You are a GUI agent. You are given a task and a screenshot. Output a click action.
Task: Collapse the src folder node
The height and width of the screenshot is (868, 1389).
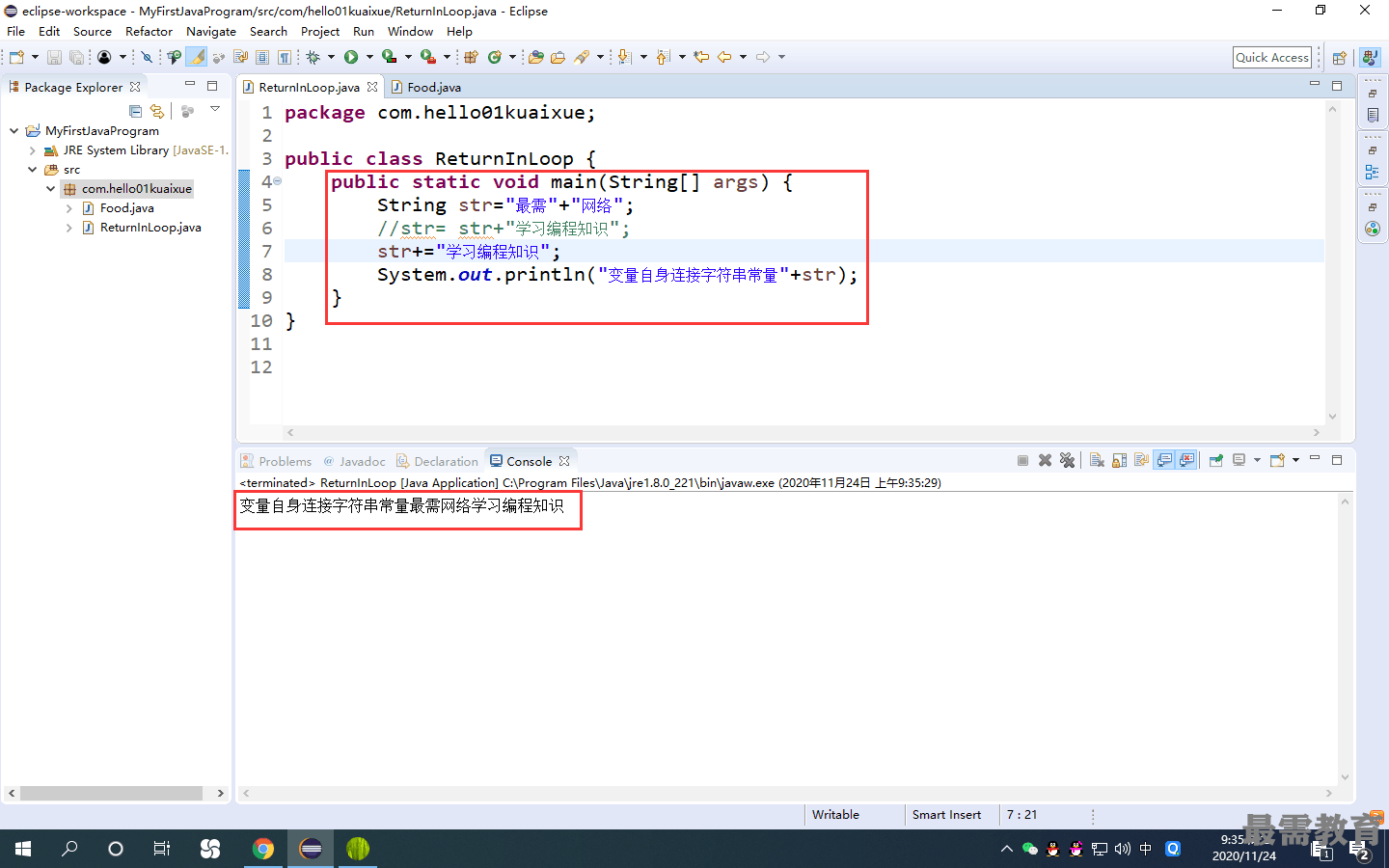coord(32,169)
